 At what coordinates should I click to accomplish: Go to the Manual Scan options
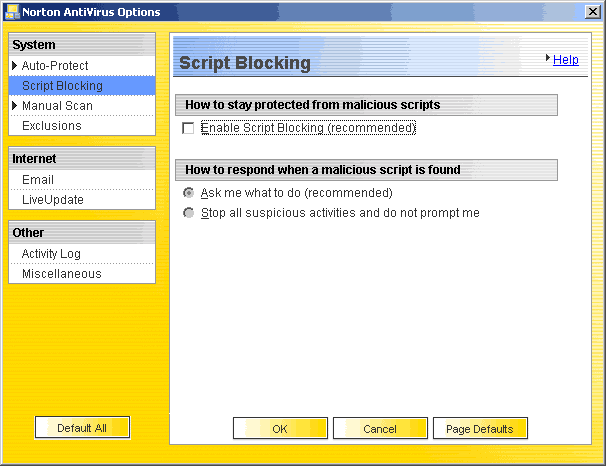57,106
